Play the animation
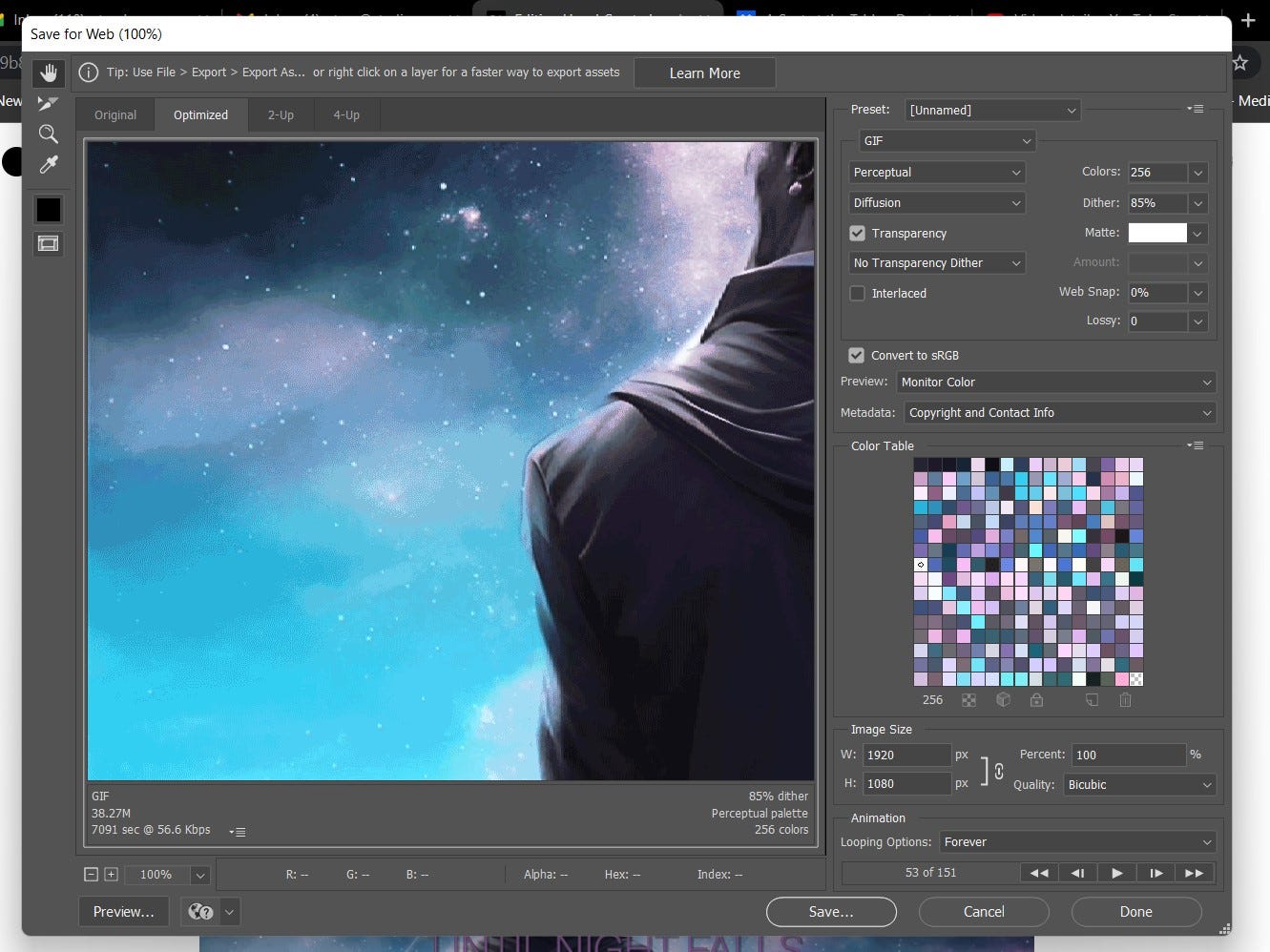This screenshot has height=952, width=1270. coord(1116,873)
